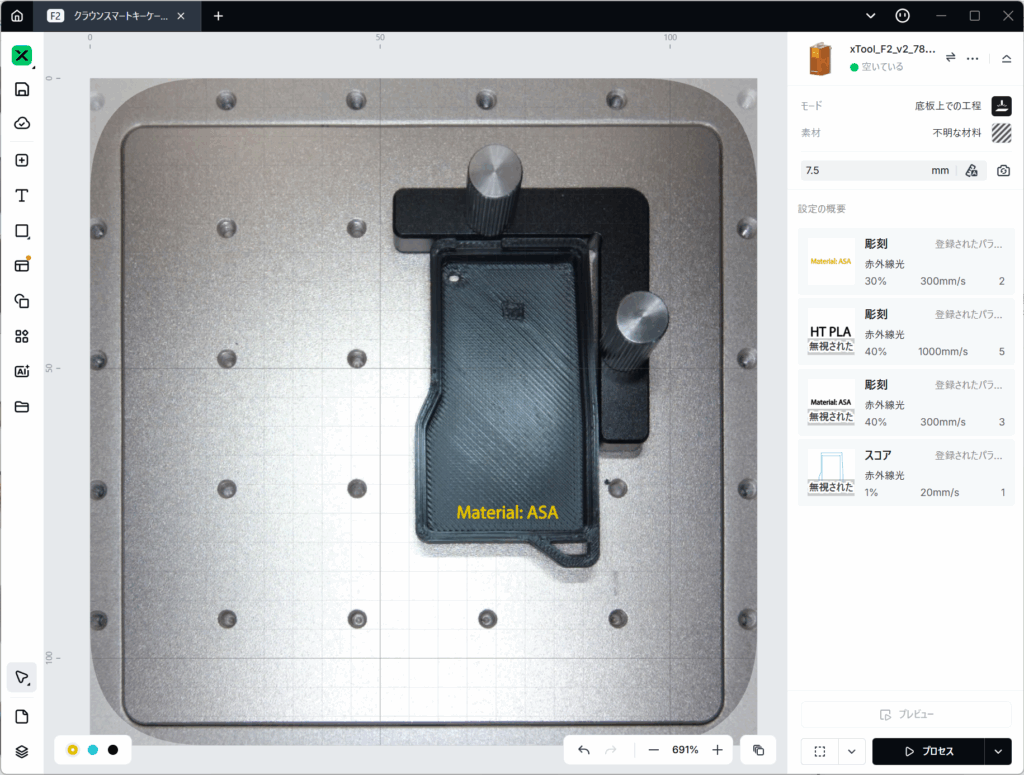Open the Layers panel icon
The height and width of the screenshot is (775, 1024).
22,751
